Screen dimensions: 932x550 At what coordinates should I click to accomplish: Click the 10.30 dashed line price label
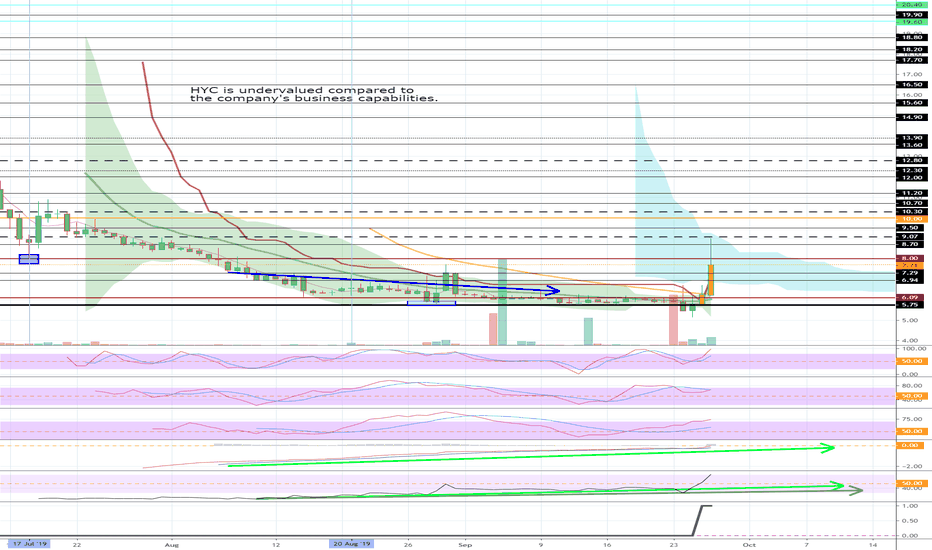[912, 212]
